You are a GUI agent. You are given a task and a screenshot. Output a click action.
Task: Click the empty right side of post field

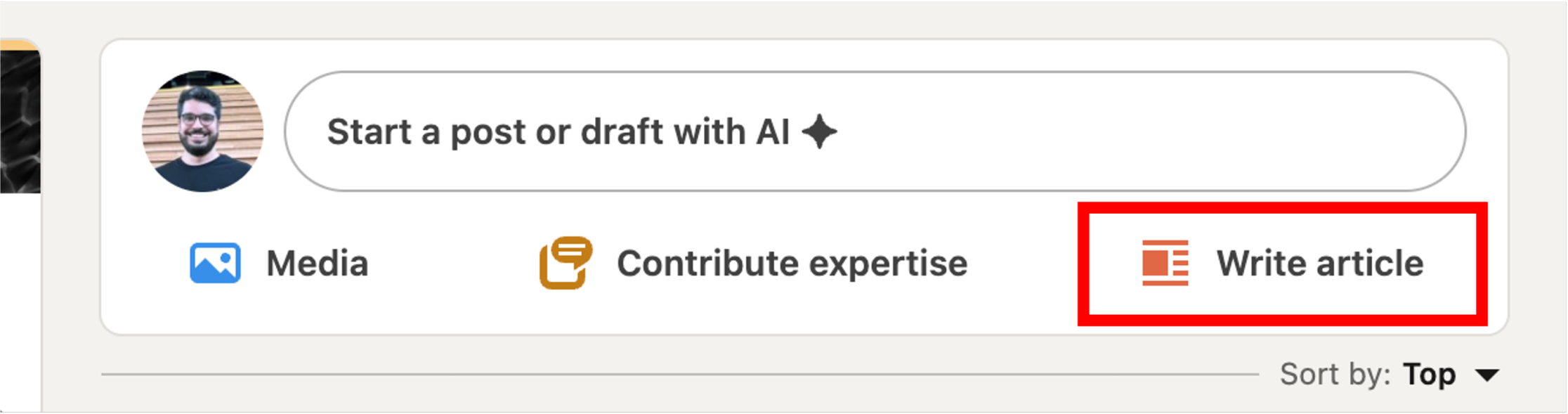tap(1194, 131)
